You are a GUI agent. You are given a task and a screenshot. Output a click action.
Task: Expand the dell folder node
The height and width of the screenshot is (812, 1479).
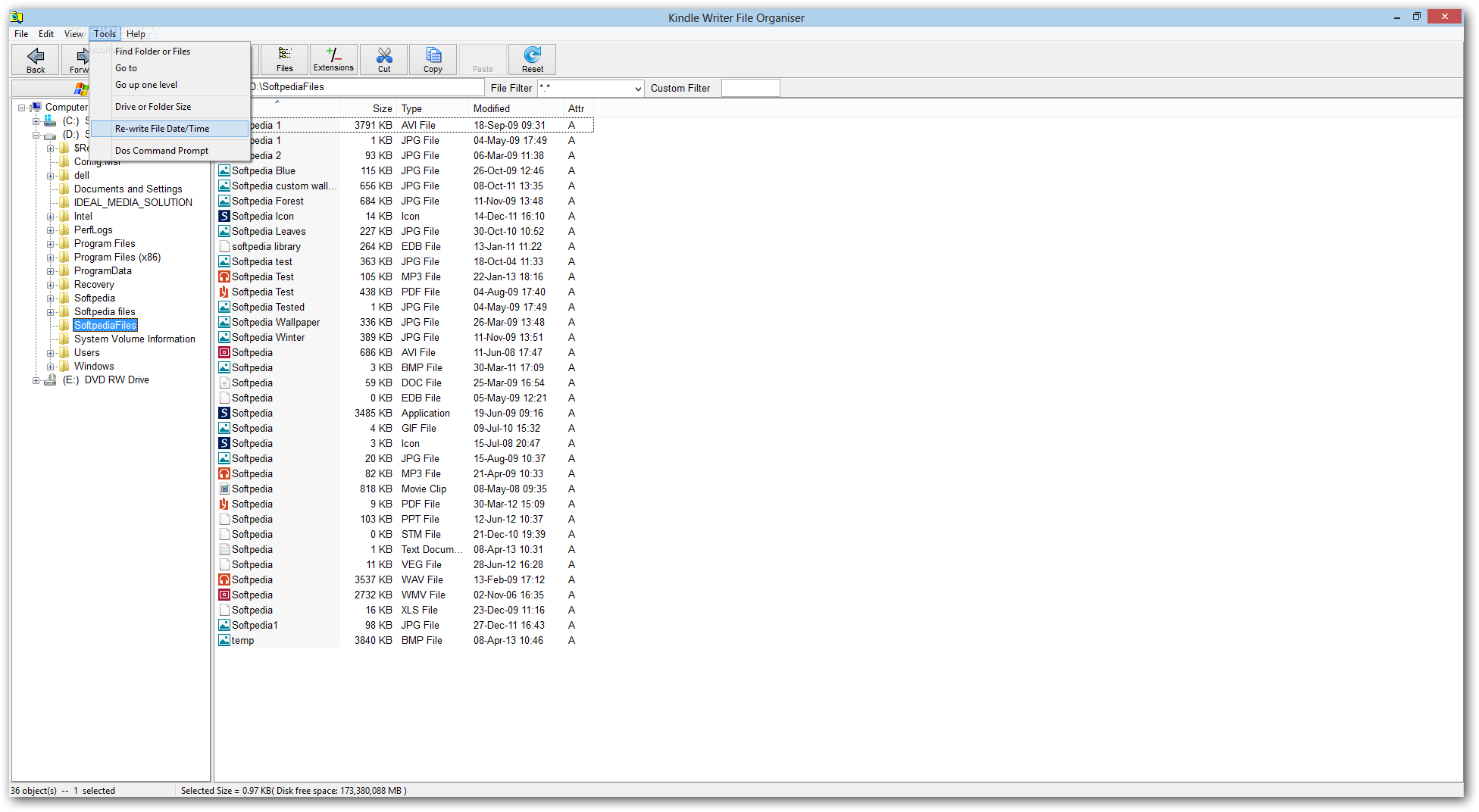point(50,176)
